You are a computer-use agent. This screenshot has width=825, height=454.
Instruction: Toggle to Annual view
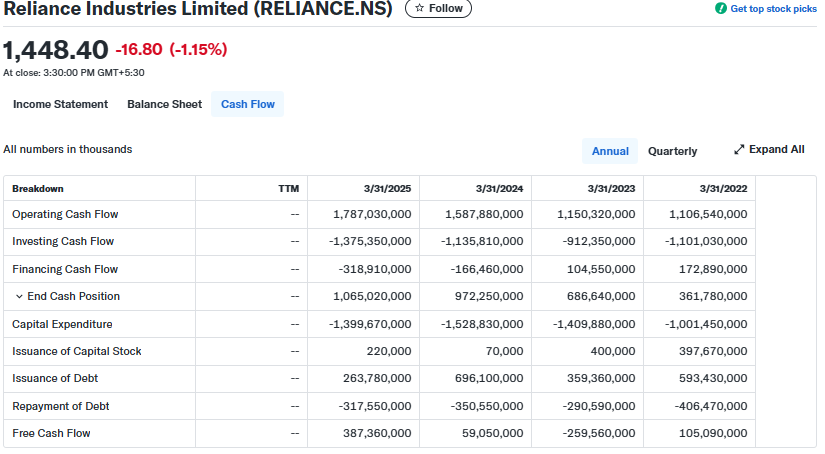pos(610,151)
